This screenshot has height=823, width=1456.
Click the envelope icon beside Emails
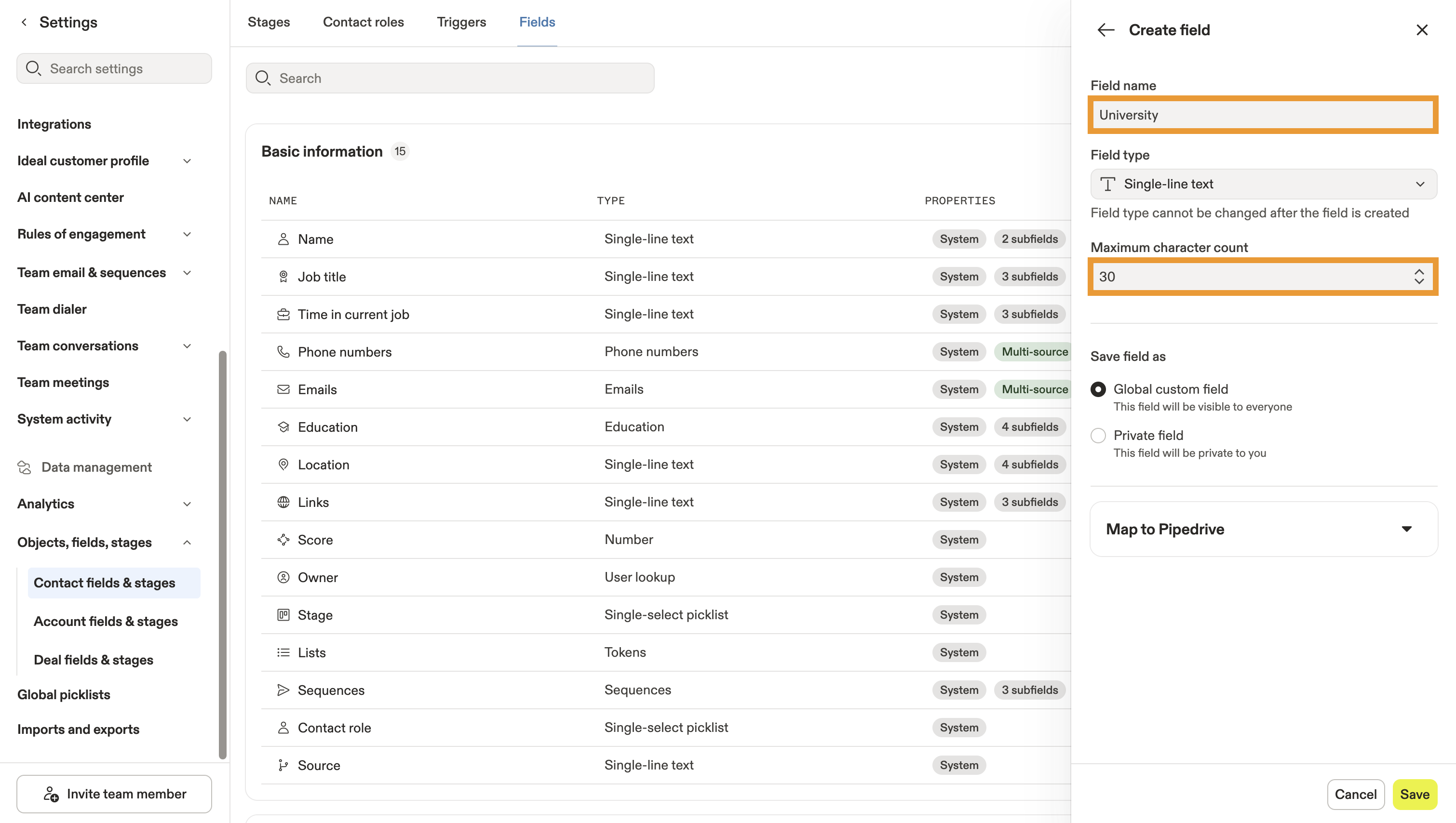283,389
